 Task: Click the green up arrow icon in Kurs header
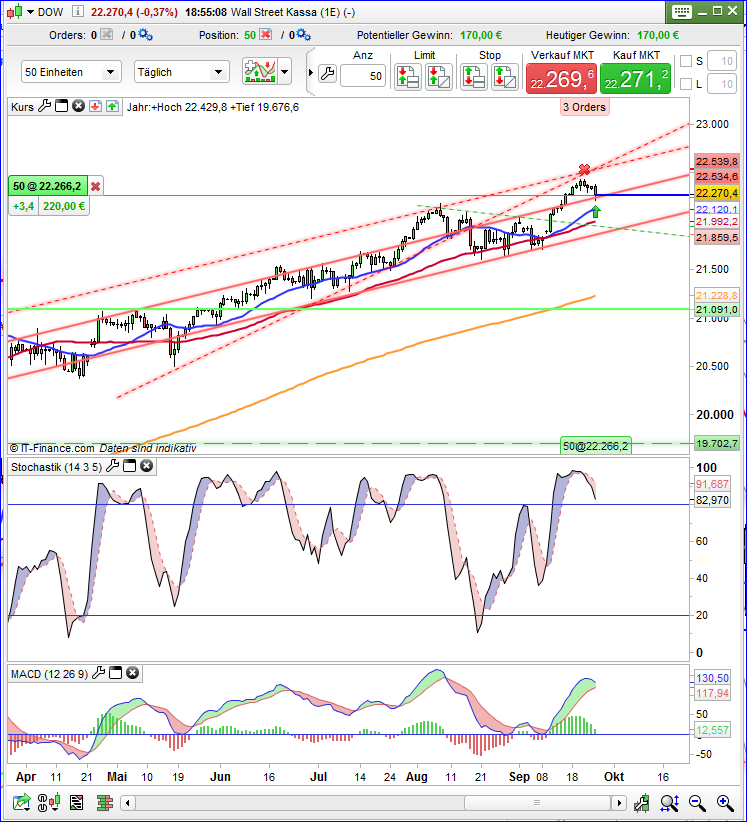(112, 106)
